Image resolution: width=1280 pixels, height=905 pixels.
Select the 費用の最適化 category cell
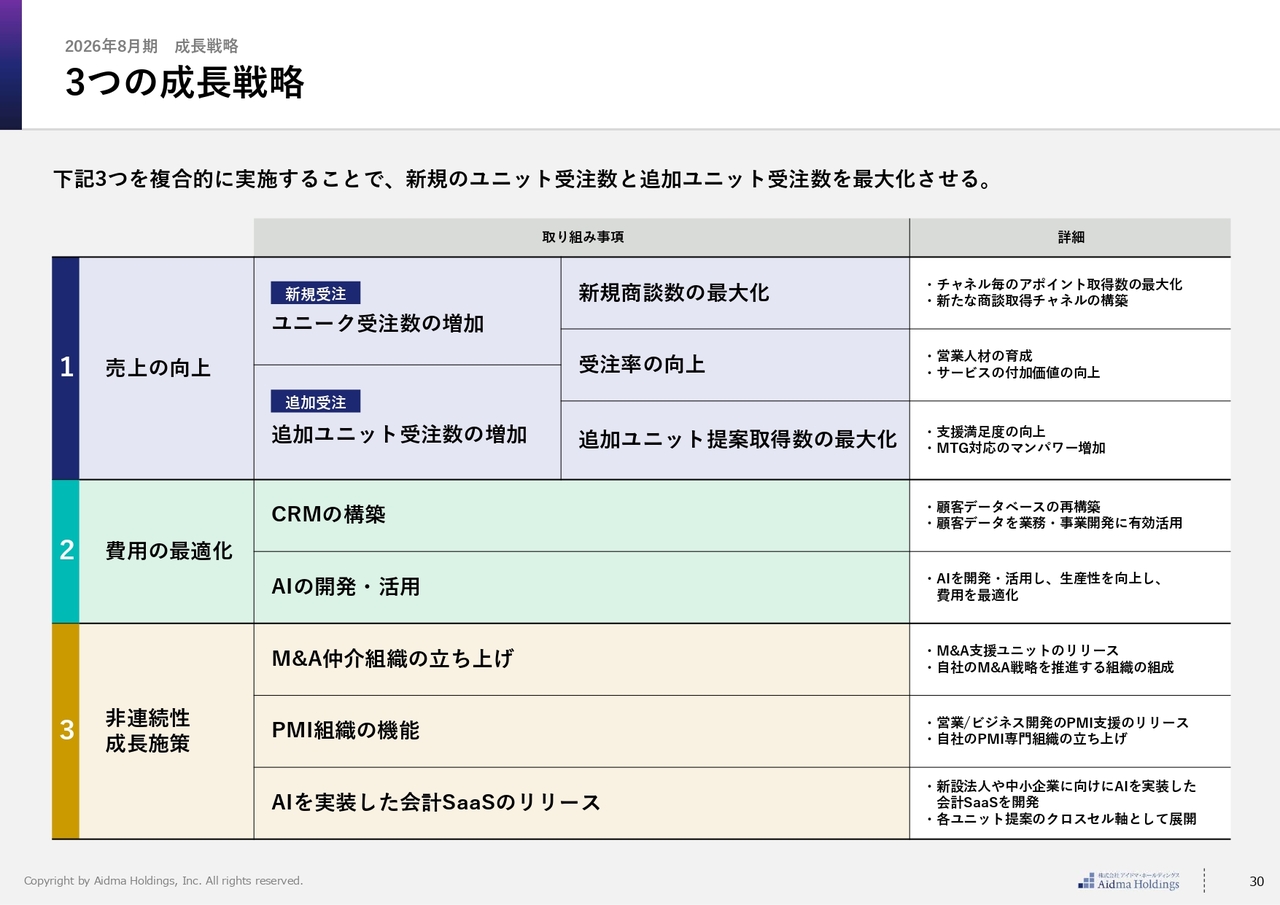pyautogui.click(x=166, y=551)
